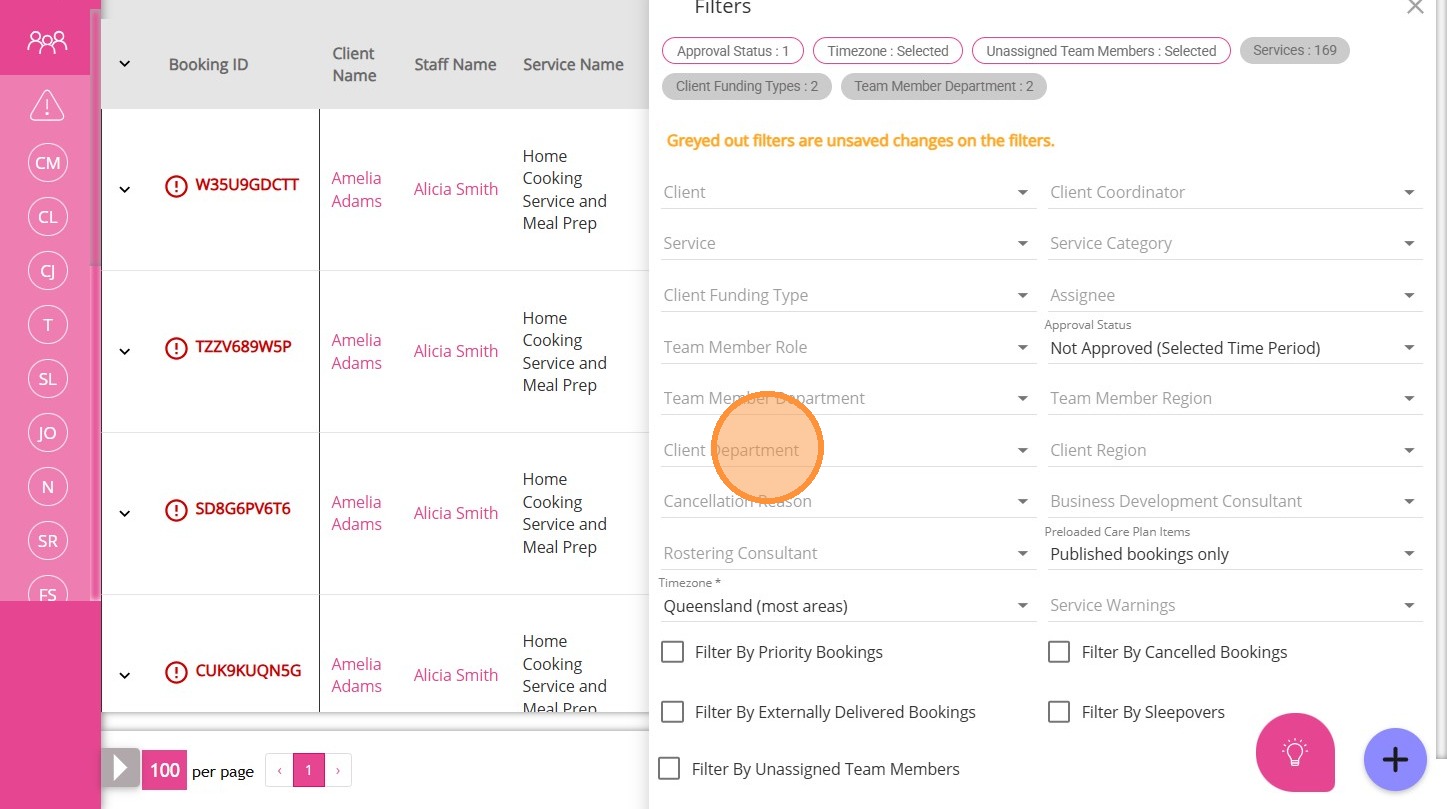
Task: Check Filter By Sleepovers option
Action: (x=1059, y=712)
